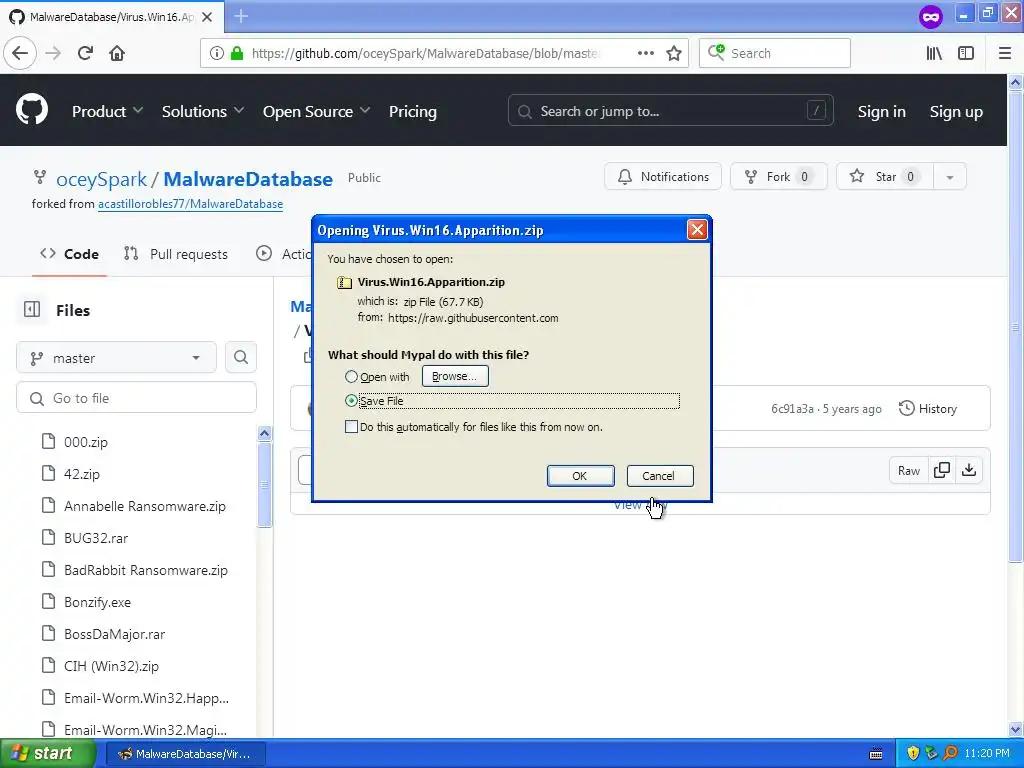Image resolution: width=1024 pixels, height=768 pixels.
Task: Reload the current page
Action: coord(85,53)
